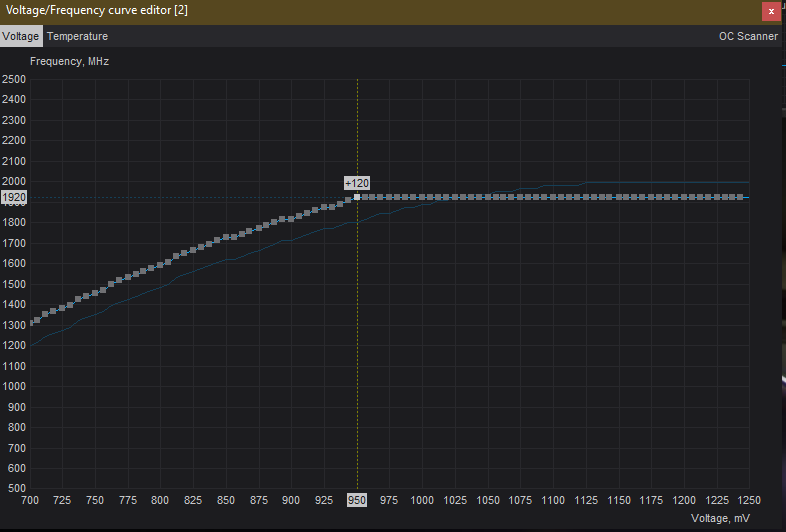Select the last curve point at 1250 mV
Image resolution: width=786 pixels, height=532 pixels.
click(x=741, y=198)
